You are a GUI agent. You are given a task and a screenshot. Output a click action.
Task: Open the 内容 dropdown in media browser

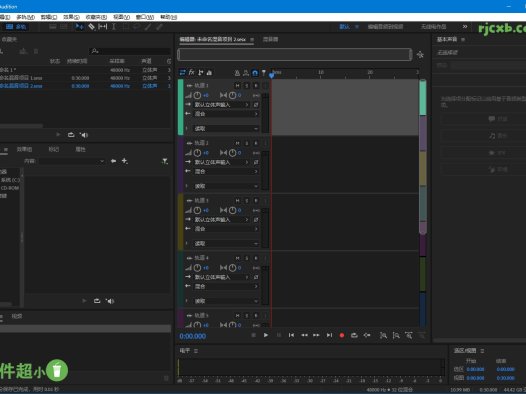click(72, 161)
